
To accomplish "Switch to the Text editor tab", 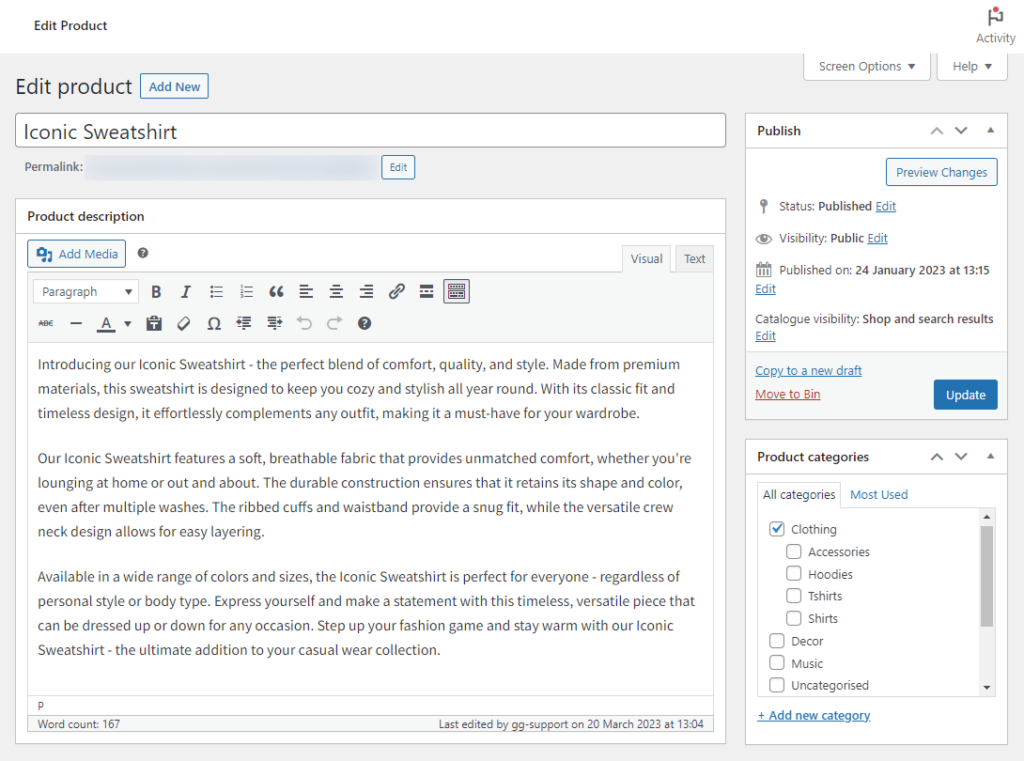I will click(x=694, y=258).
